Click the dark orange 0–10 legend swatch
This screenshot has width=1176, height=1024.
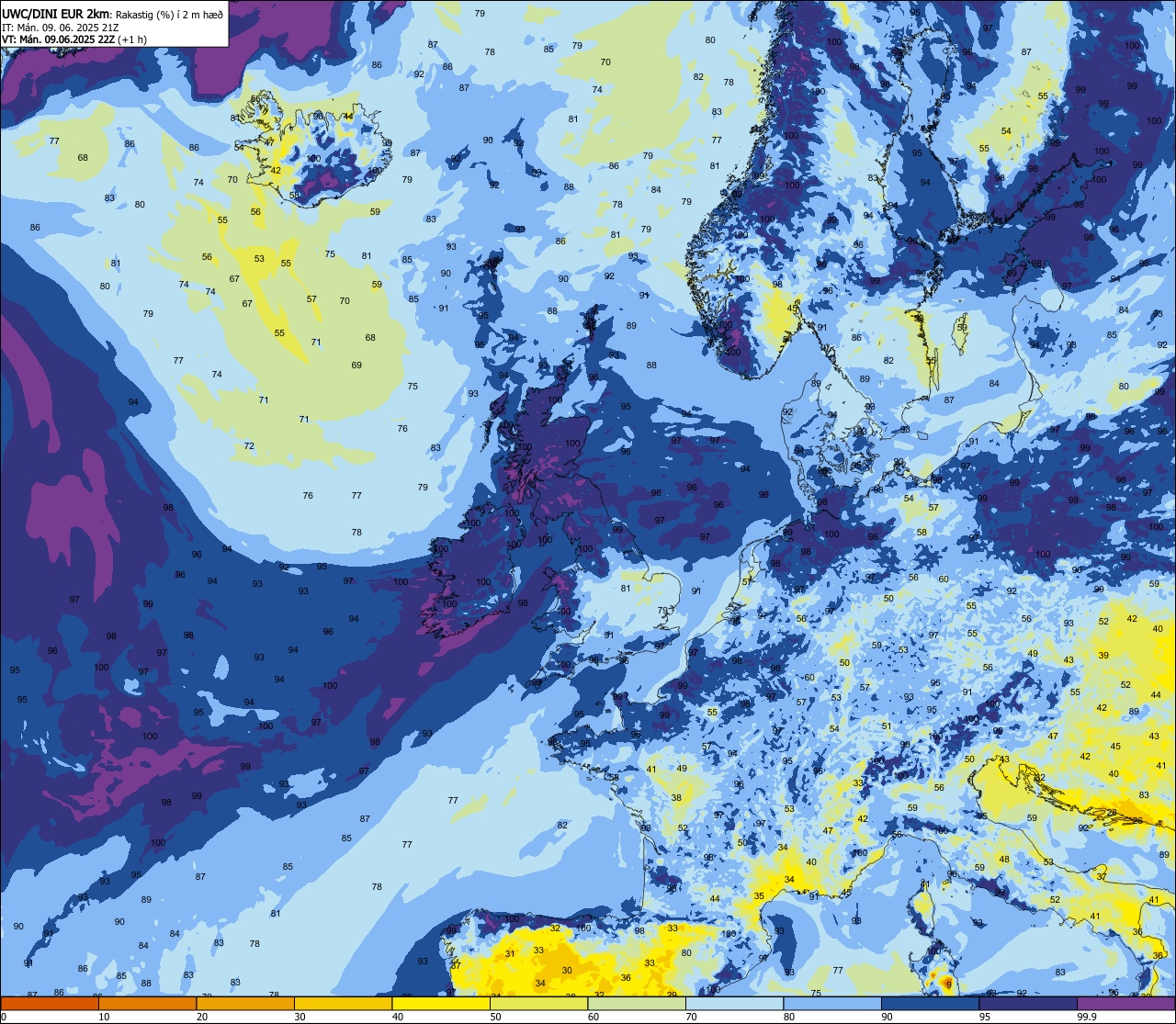tap(50, 1004)
